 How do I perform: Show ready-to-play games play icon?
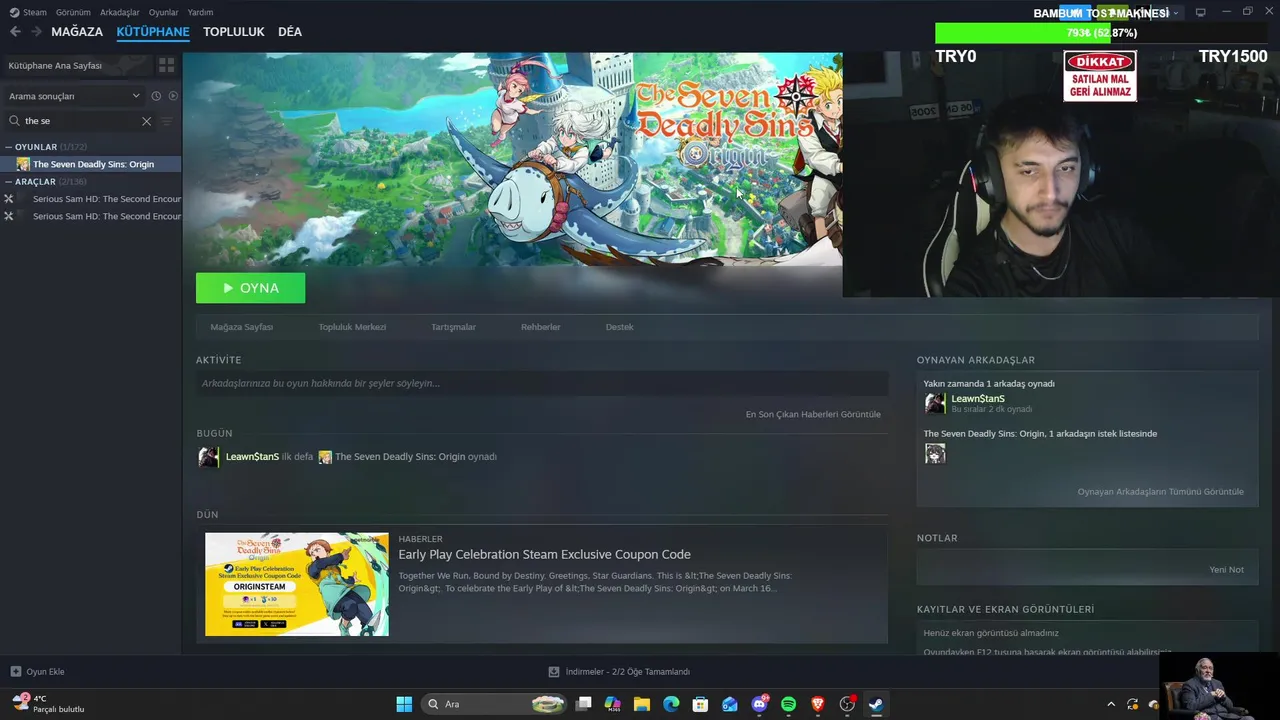pos(173,96)
